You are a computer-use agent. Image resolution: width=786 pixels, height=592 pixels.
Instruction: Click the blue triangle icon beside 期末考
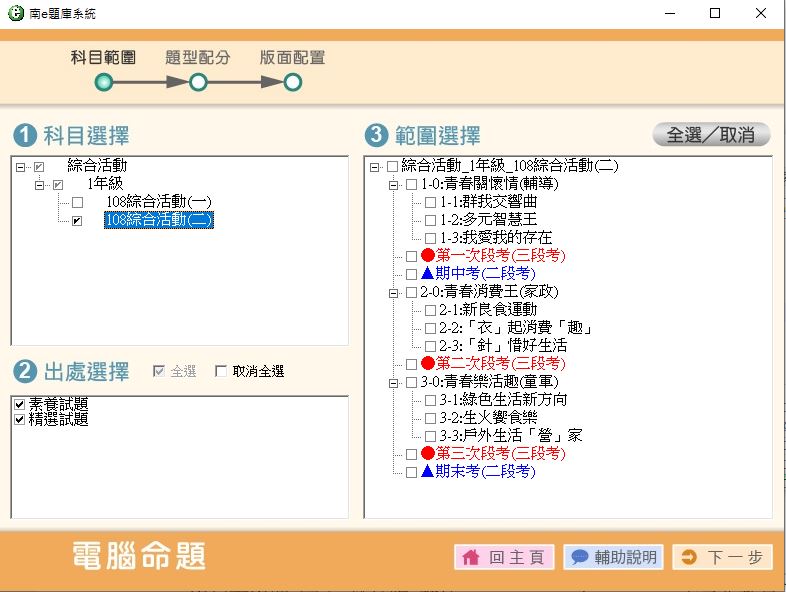pos(428,471)
